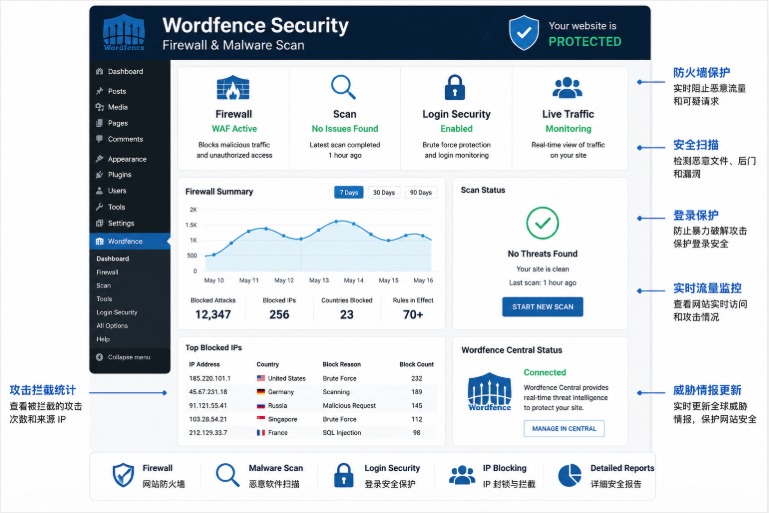The image size is (769, 513).
Task: Click the Wordfence menu icon in sidebar
Action: [x=100, y=241]
